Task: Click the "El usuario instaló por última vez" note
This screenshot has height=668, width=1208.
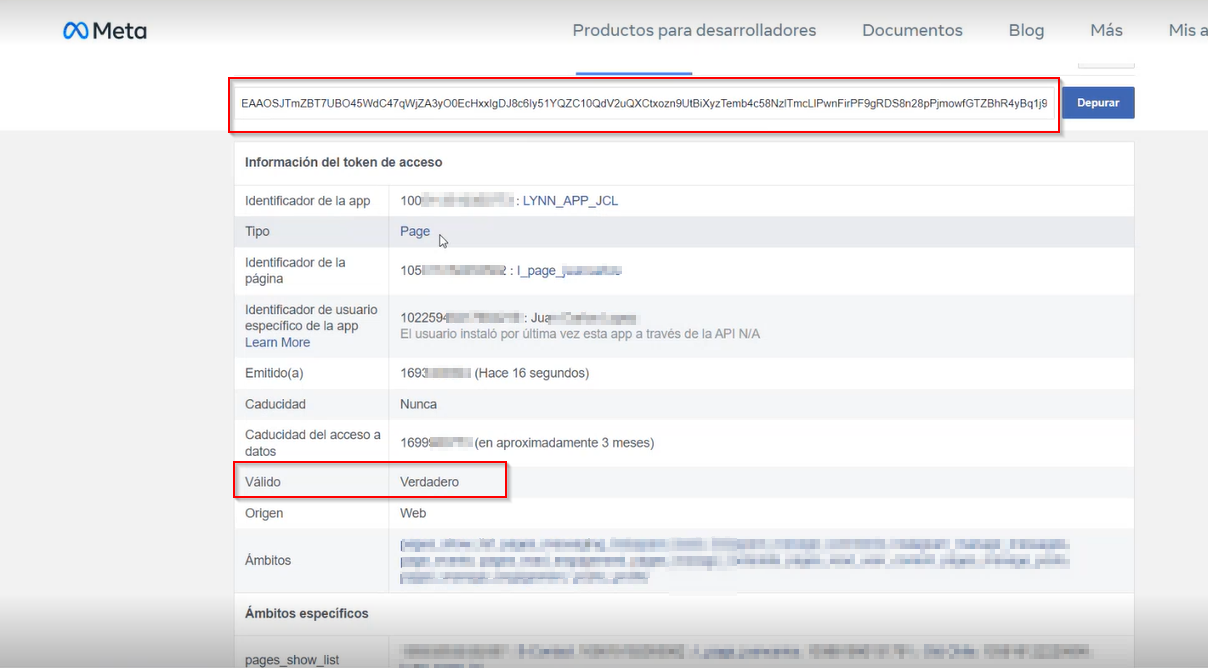Action: (x=580, y=333)
